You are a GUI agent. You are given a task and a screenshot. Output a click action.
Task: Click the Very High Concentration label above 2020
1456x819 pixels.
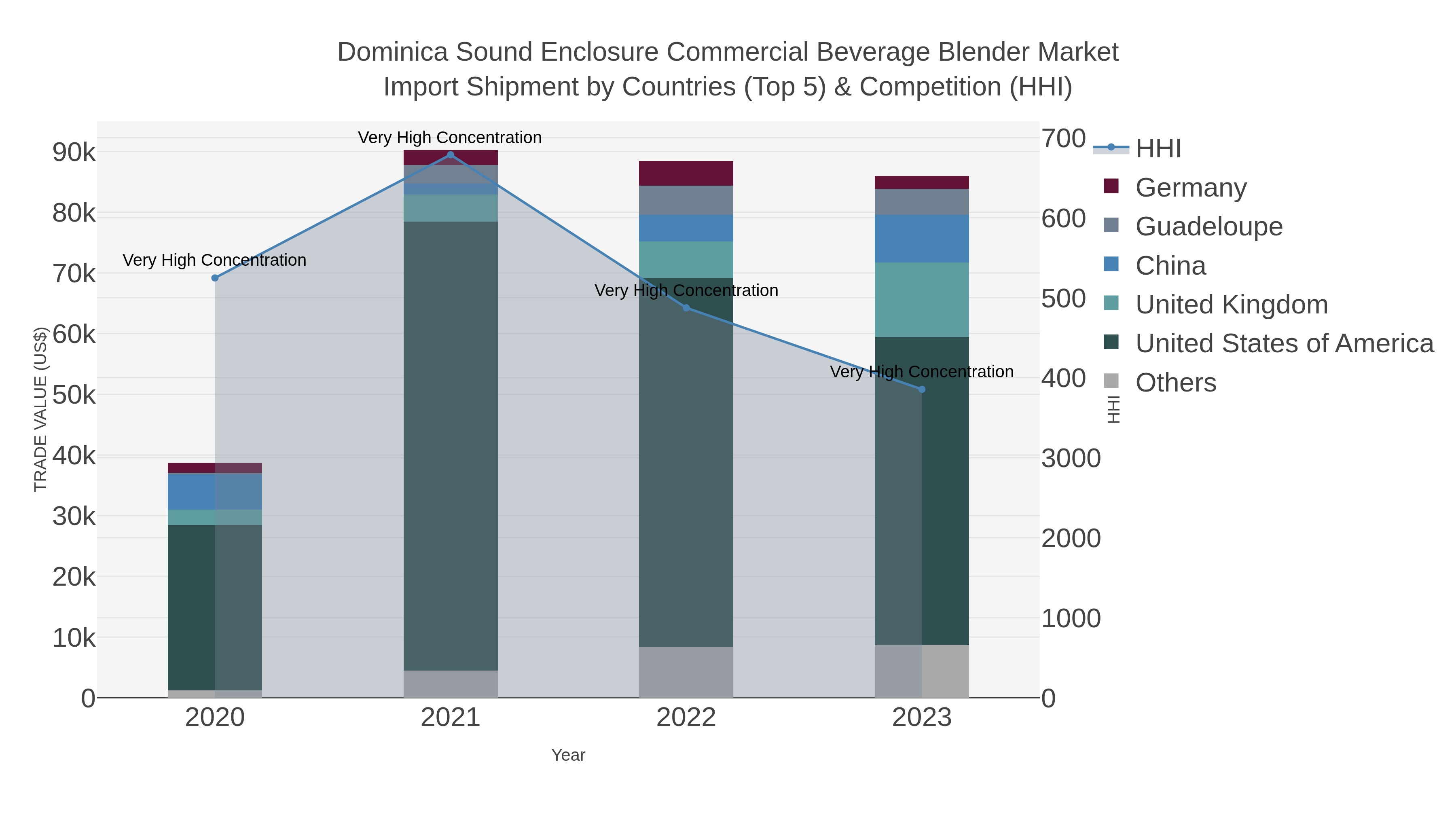215,260
